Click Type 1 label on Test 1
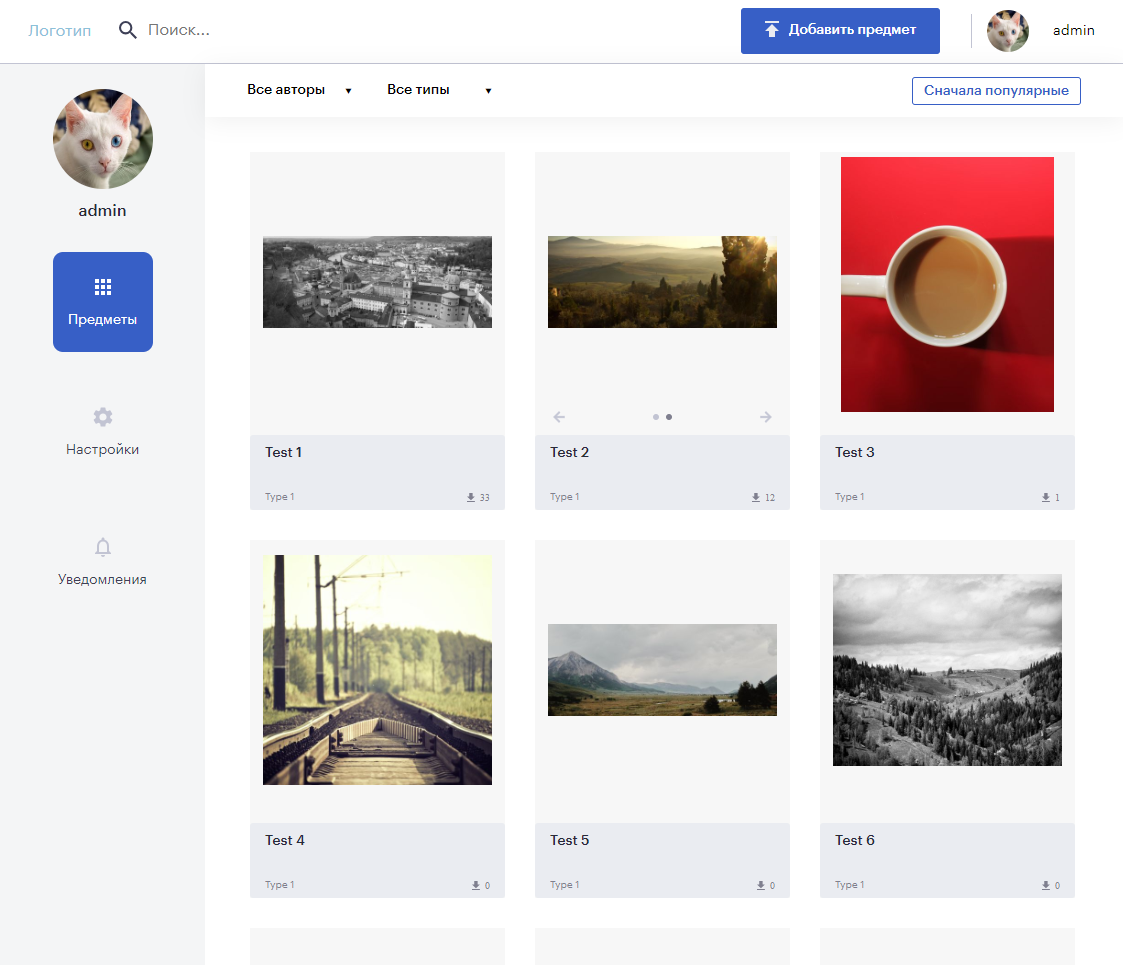 [279, 496]
